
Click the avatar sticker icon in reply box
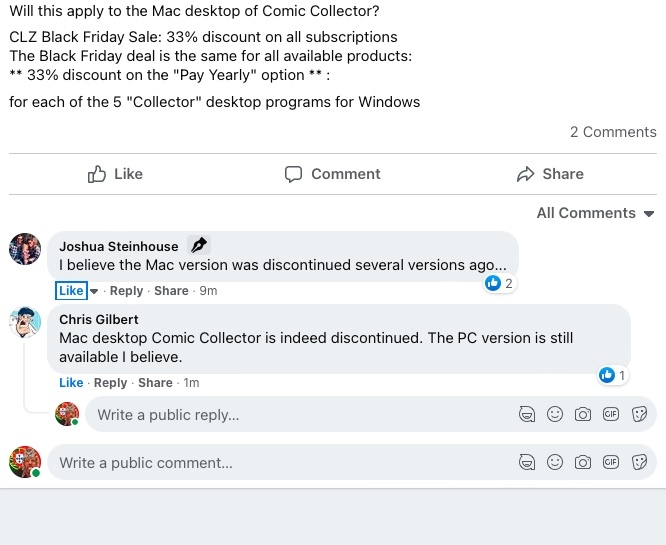click(x=527, y=414)
